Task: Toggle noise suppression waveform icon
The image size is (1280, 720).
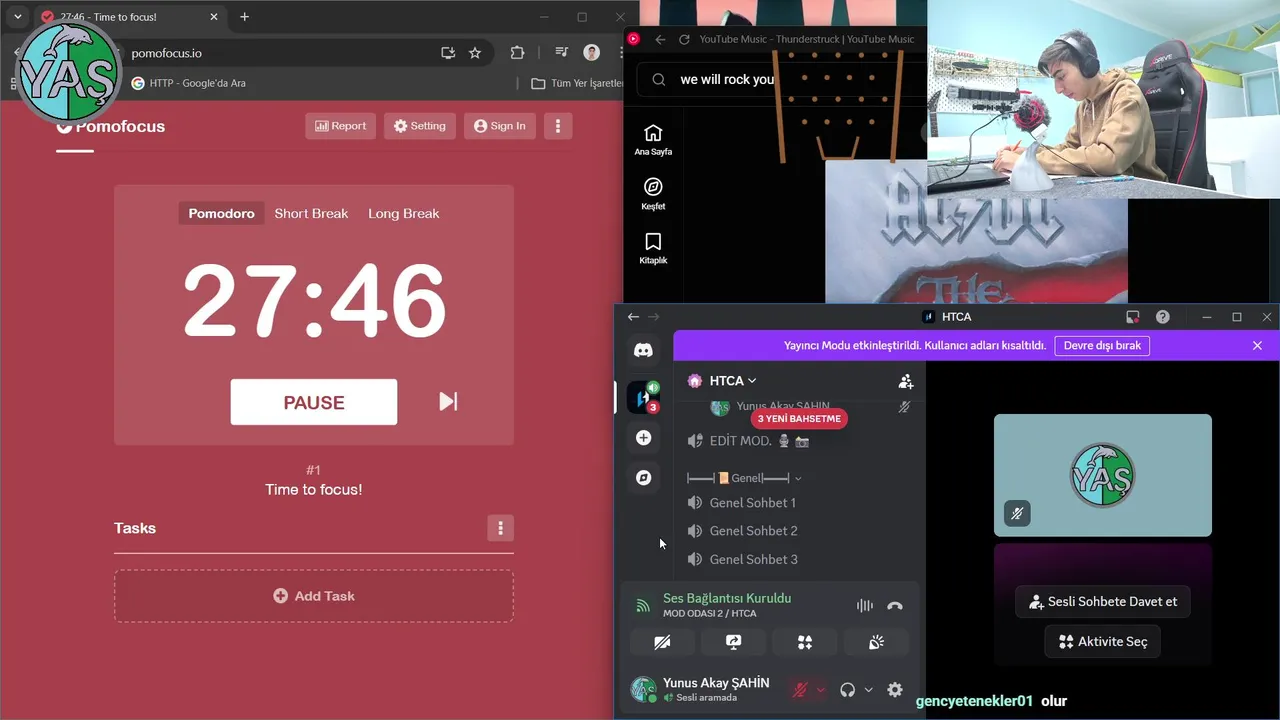Action: point(865,605)
